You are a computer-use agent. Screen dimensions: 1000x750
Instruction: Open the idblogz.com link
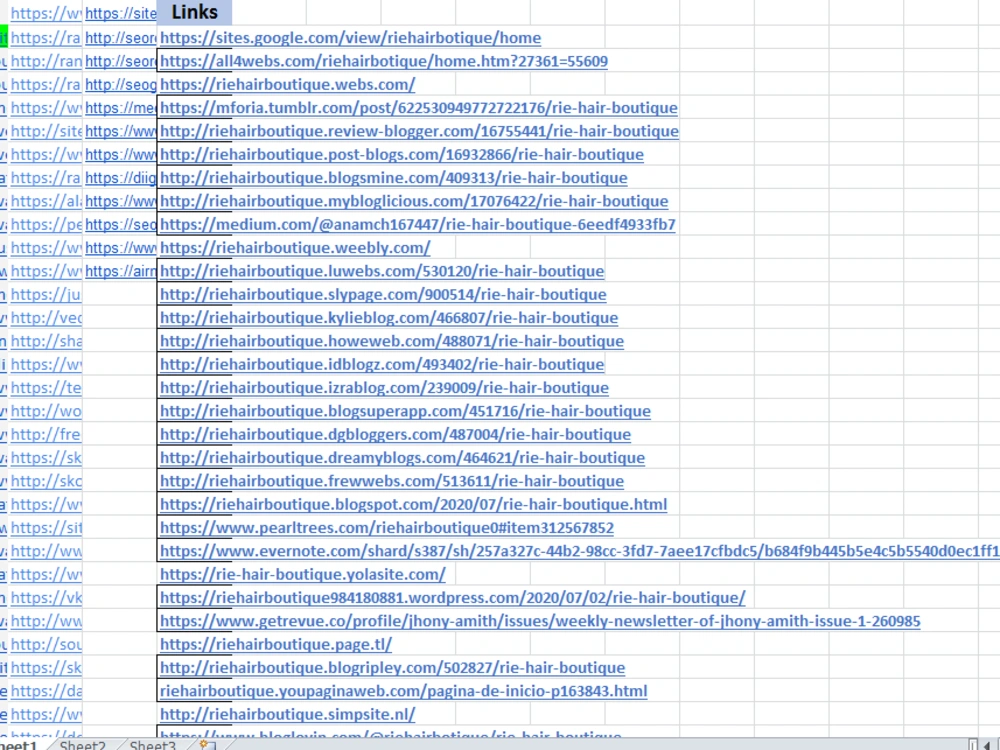click(381, 364)
